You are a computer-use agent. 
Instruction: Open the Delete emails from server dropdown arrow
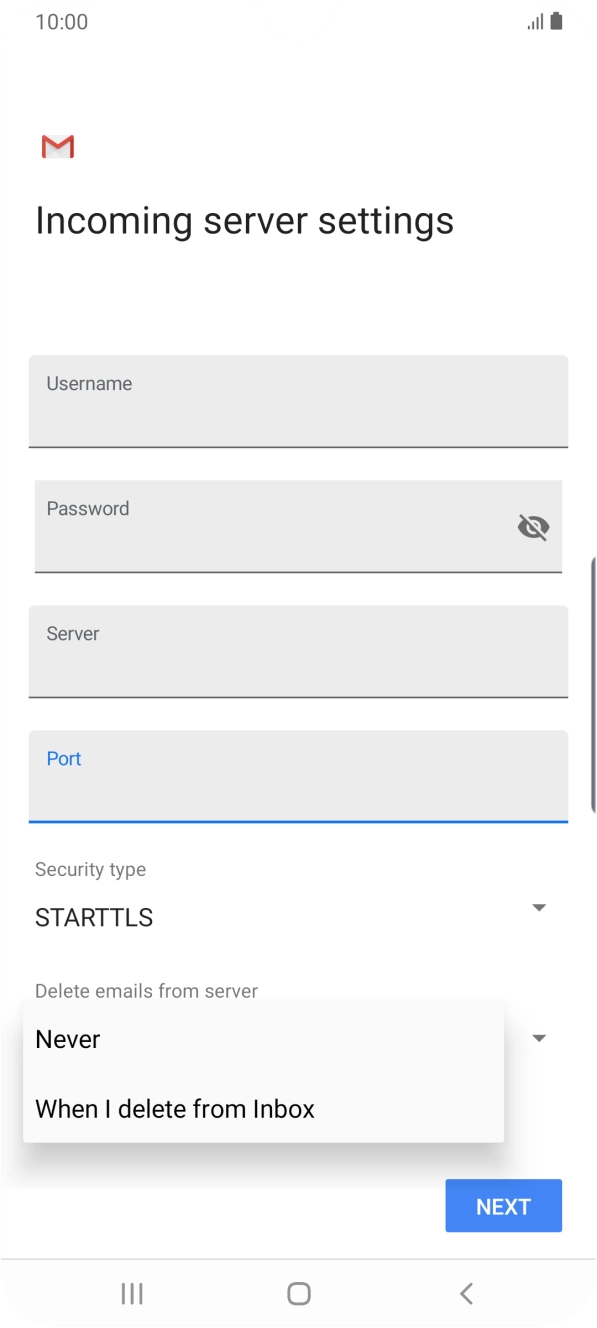539,1038
